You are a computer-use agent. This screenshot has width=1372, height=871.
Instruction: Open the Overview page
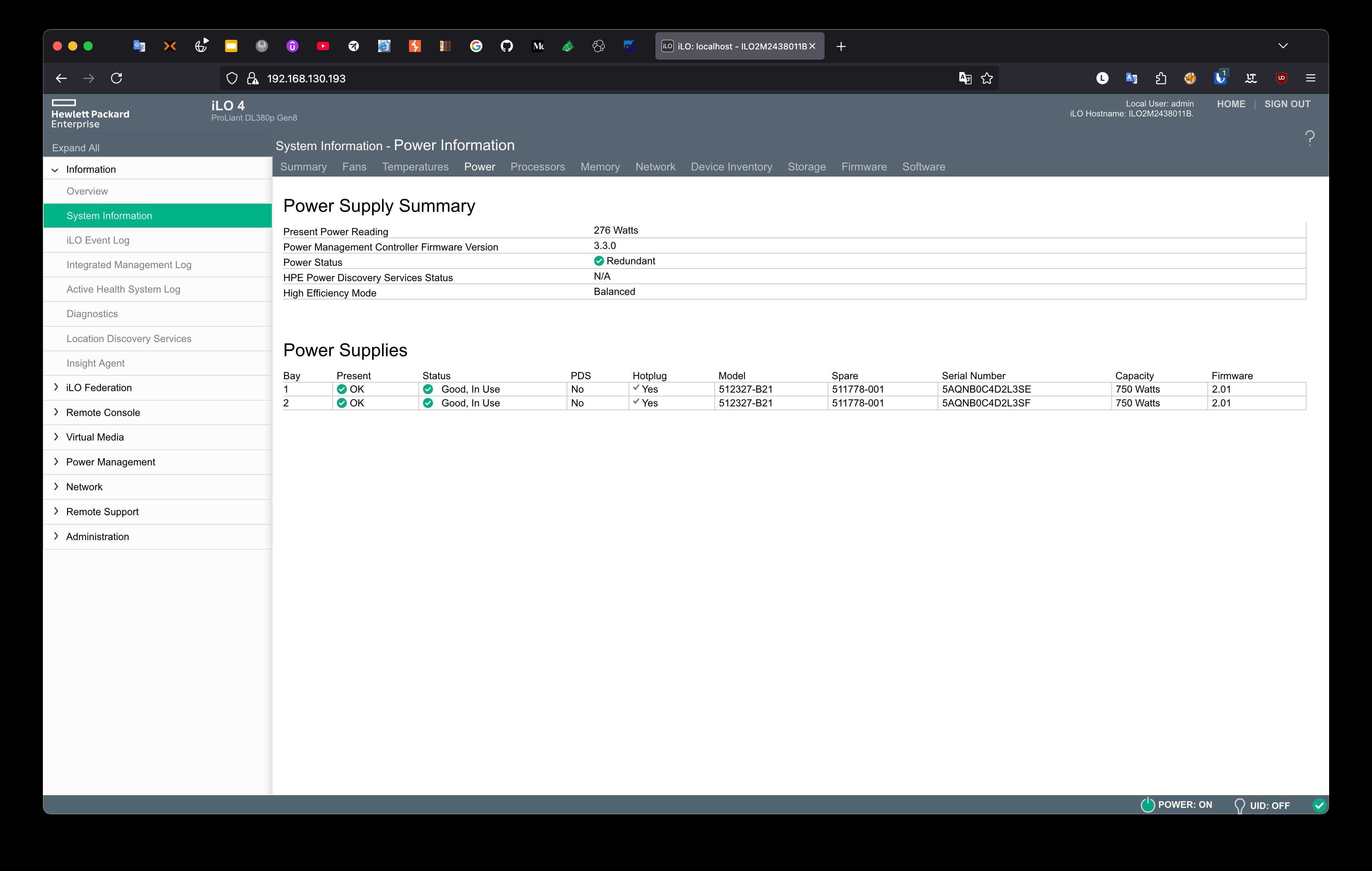point(157,191)
